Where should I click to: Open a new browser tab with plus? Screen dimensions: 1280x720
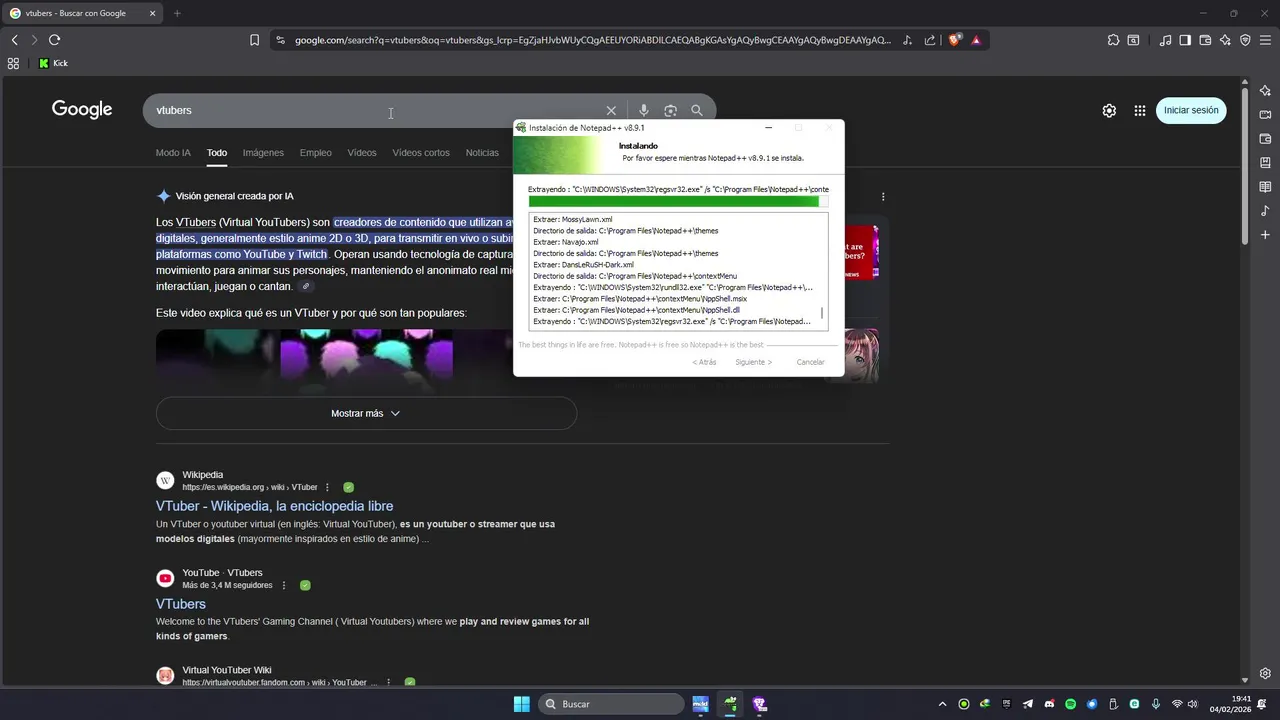[177, 13]
